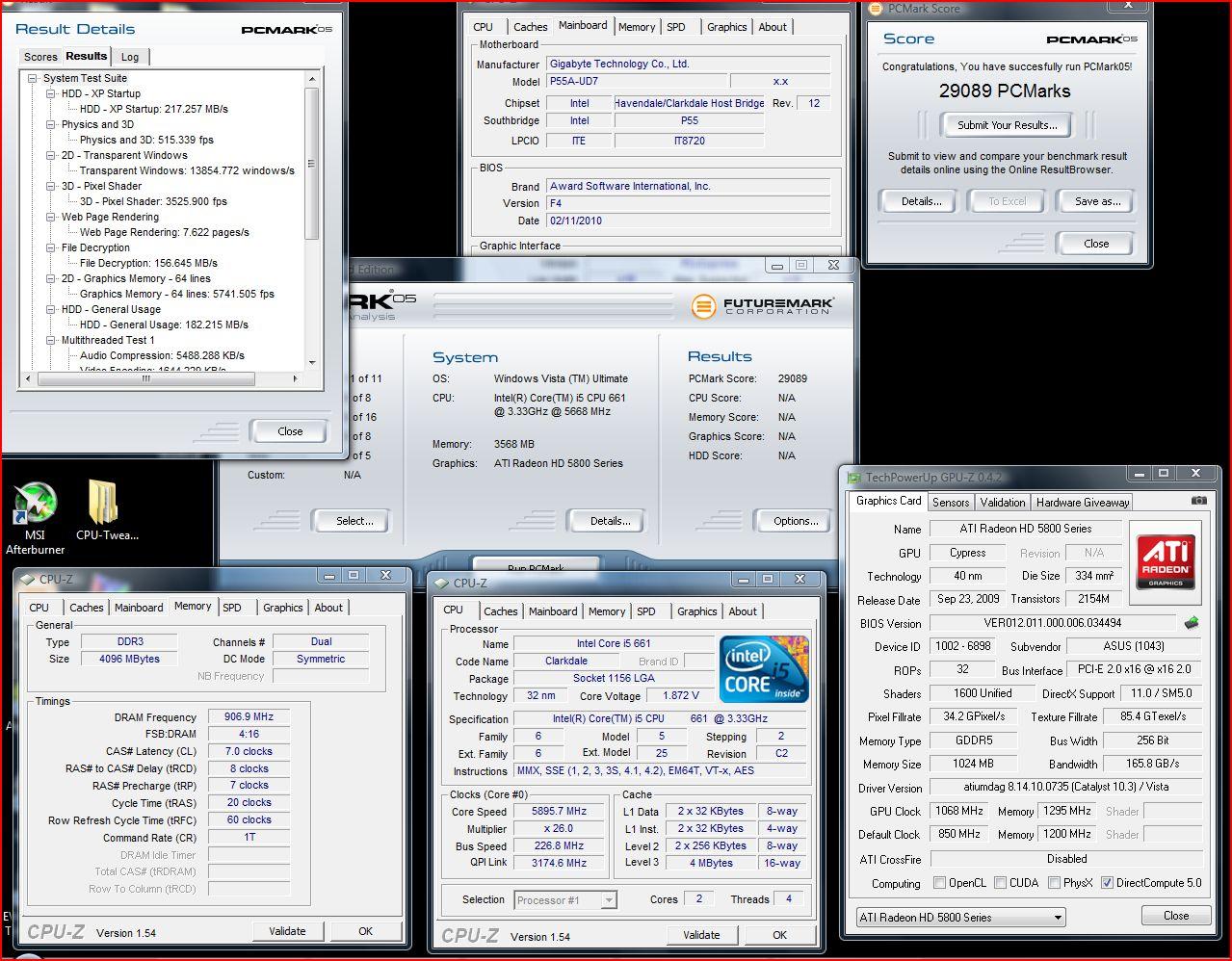Viewport: 1232px width, 961px height.
Task: Open the Sensors tab in GPU-Z
Action: pos(951,503)
